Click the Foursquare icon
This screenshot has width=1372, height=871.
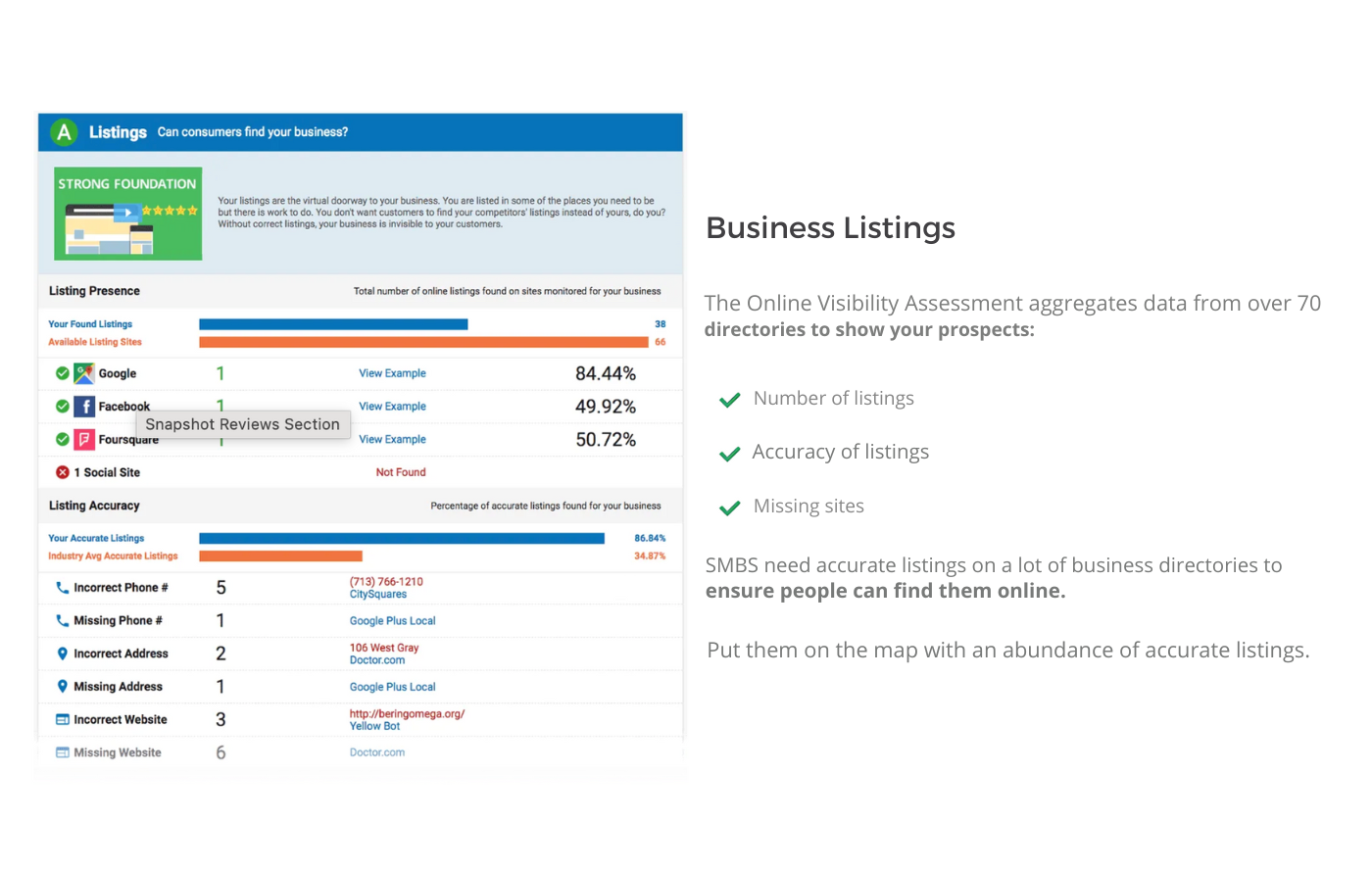pos(86,439)
